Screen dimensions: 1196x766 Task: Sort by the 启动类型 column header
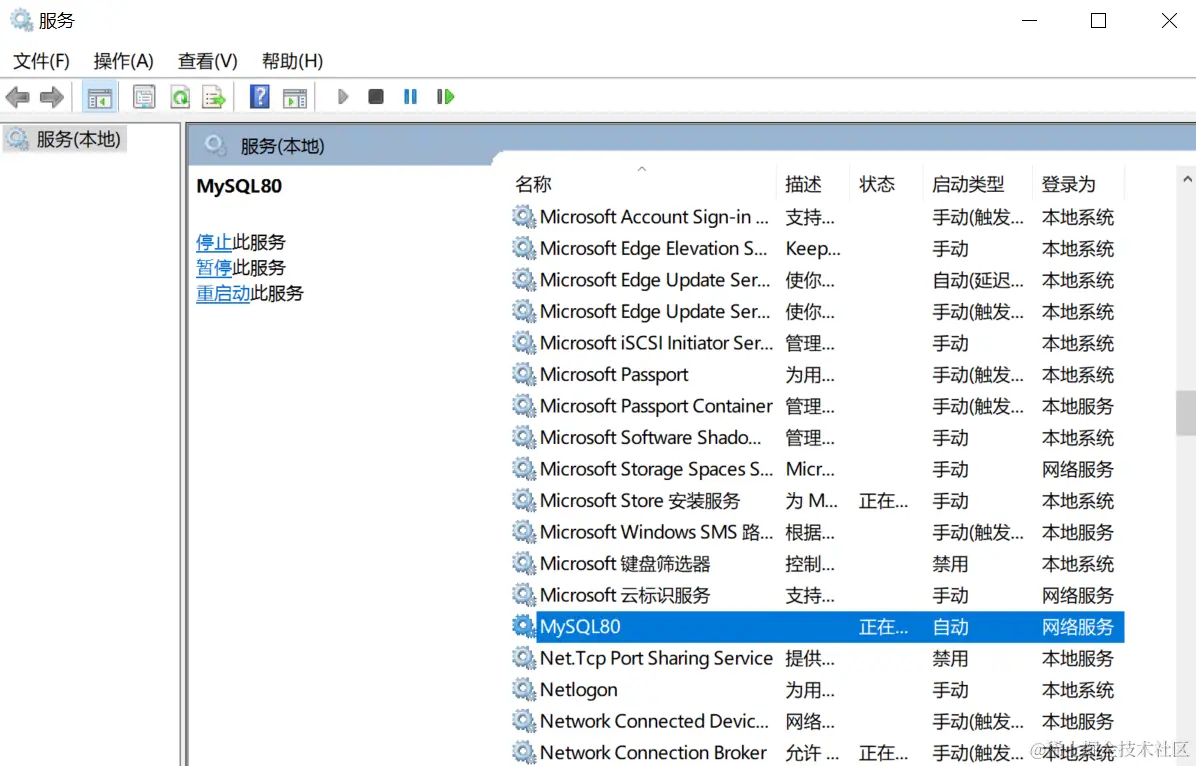tap(977, 184)
